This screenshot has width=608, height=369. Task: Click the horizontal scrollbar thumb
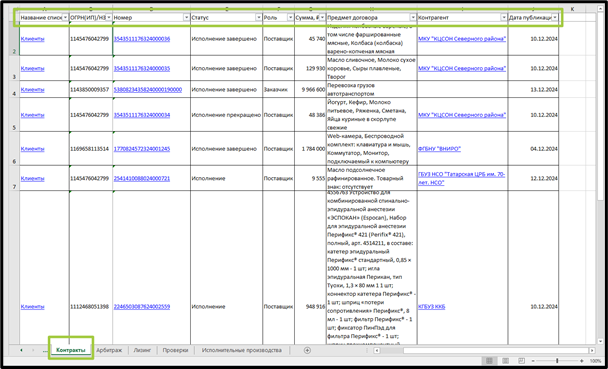pos(496,350)
